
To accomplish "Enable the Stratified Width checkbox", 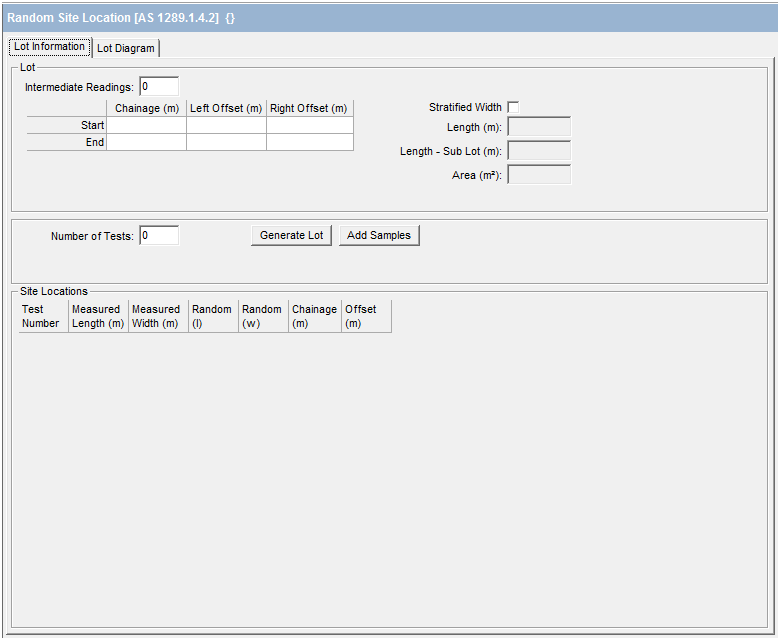I will (513, 107).
